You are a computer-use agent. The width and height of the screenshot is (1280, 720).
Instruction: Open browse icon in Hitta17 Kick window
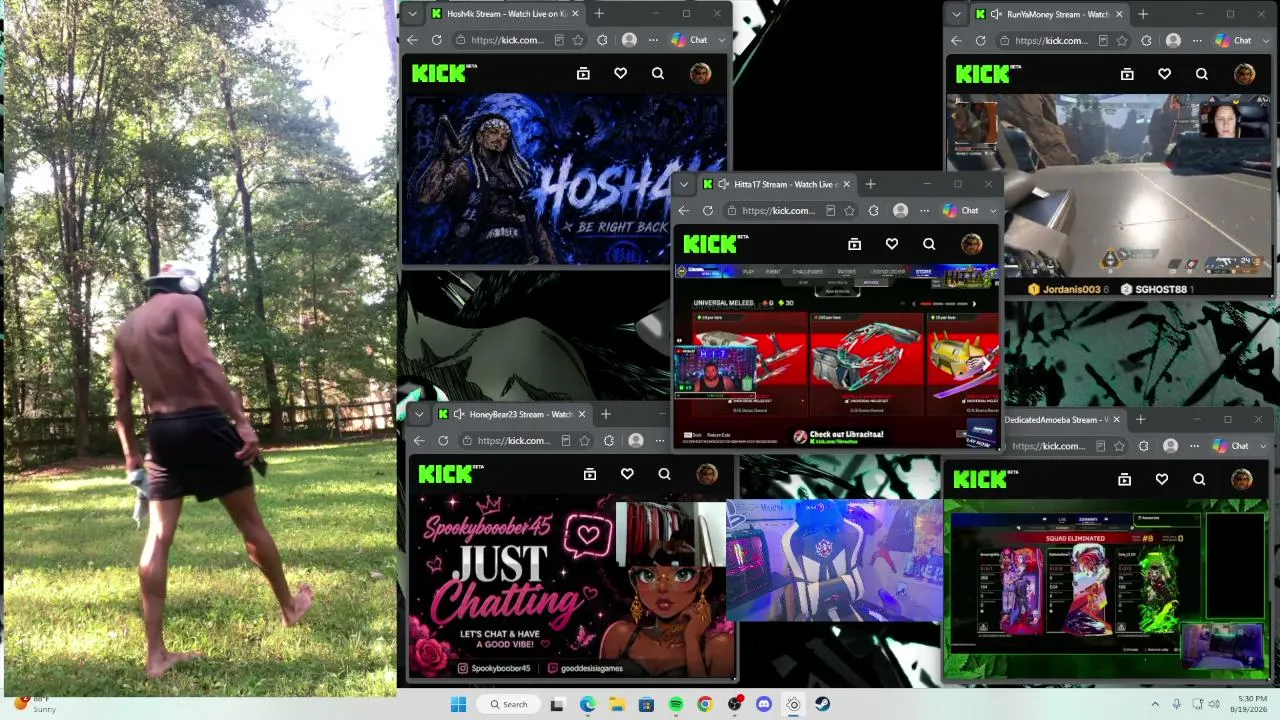tap(854, 243)
